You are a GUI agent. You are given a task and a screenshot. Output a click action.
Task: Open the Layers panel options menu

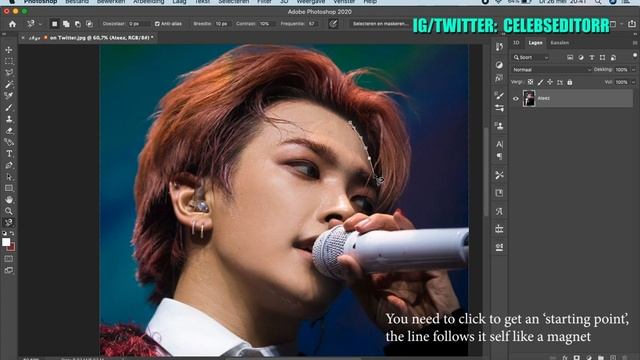[x=635, y=42]
